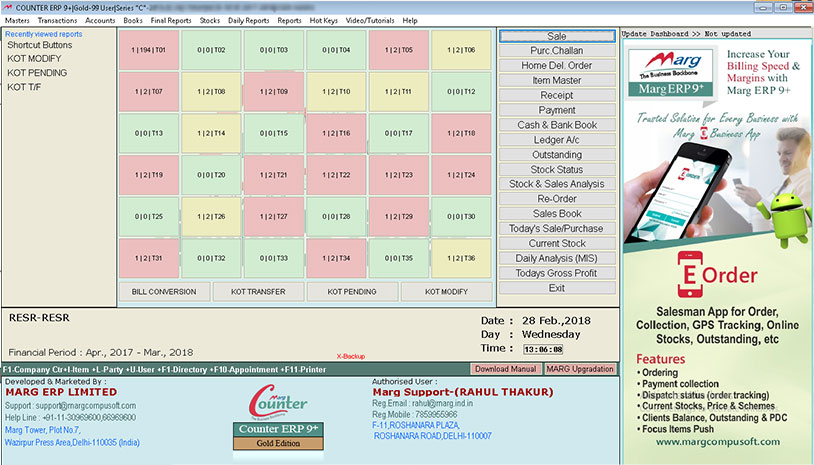Click KOT TRANSFER button
Image resolution: width=814 pixels, height=465 pixels.
pyautogui.click(x=258, y=292)
